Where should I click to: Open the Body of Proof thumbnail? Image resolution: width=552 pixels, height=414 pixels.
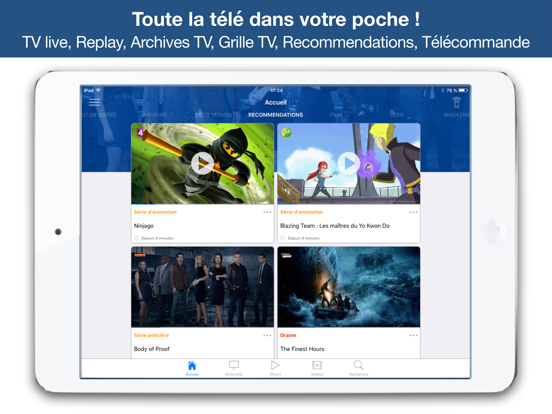202,287
